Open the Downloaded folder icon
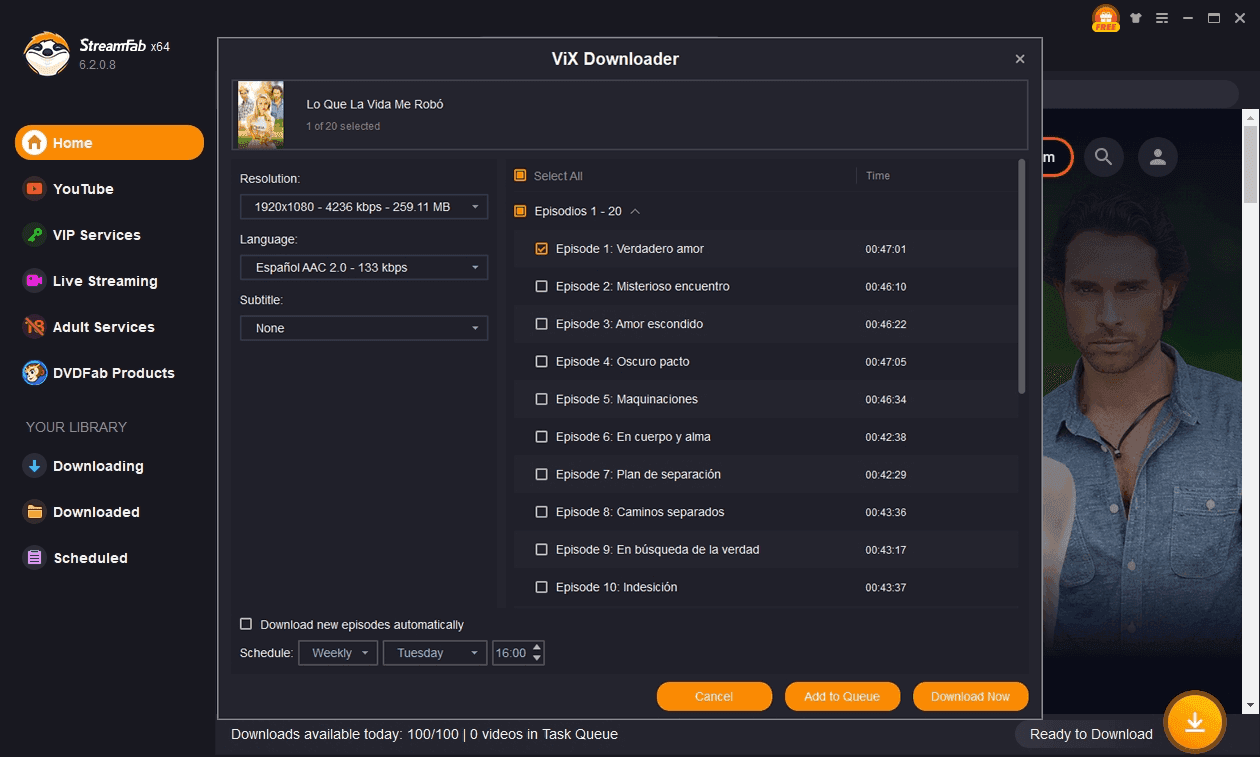The image size is (1260, 757). 35,512
